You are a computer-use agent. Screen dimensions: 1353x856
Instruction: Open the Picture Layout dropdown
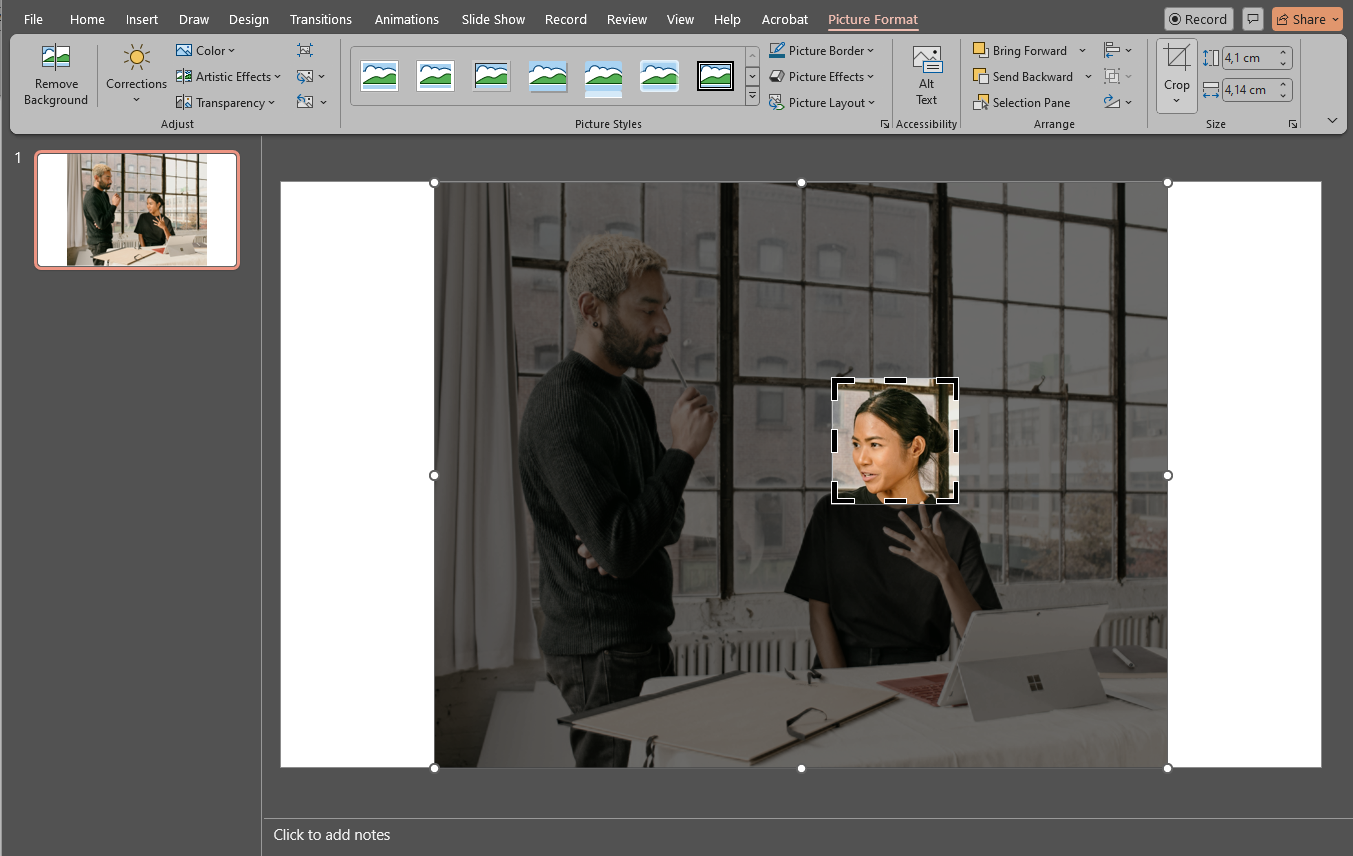(821, 102)
